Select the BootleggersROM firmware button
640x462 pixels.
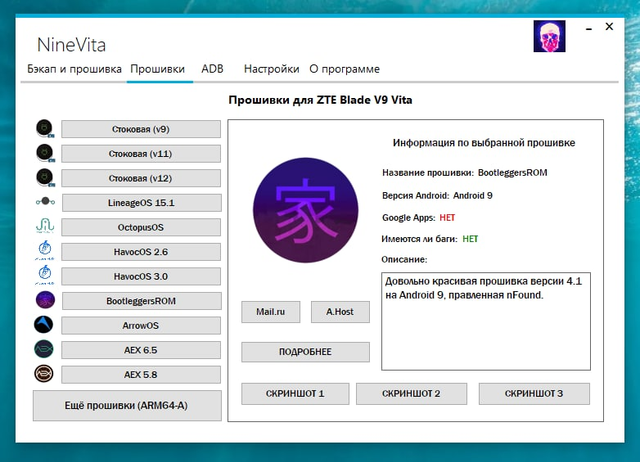coord(142,301)
